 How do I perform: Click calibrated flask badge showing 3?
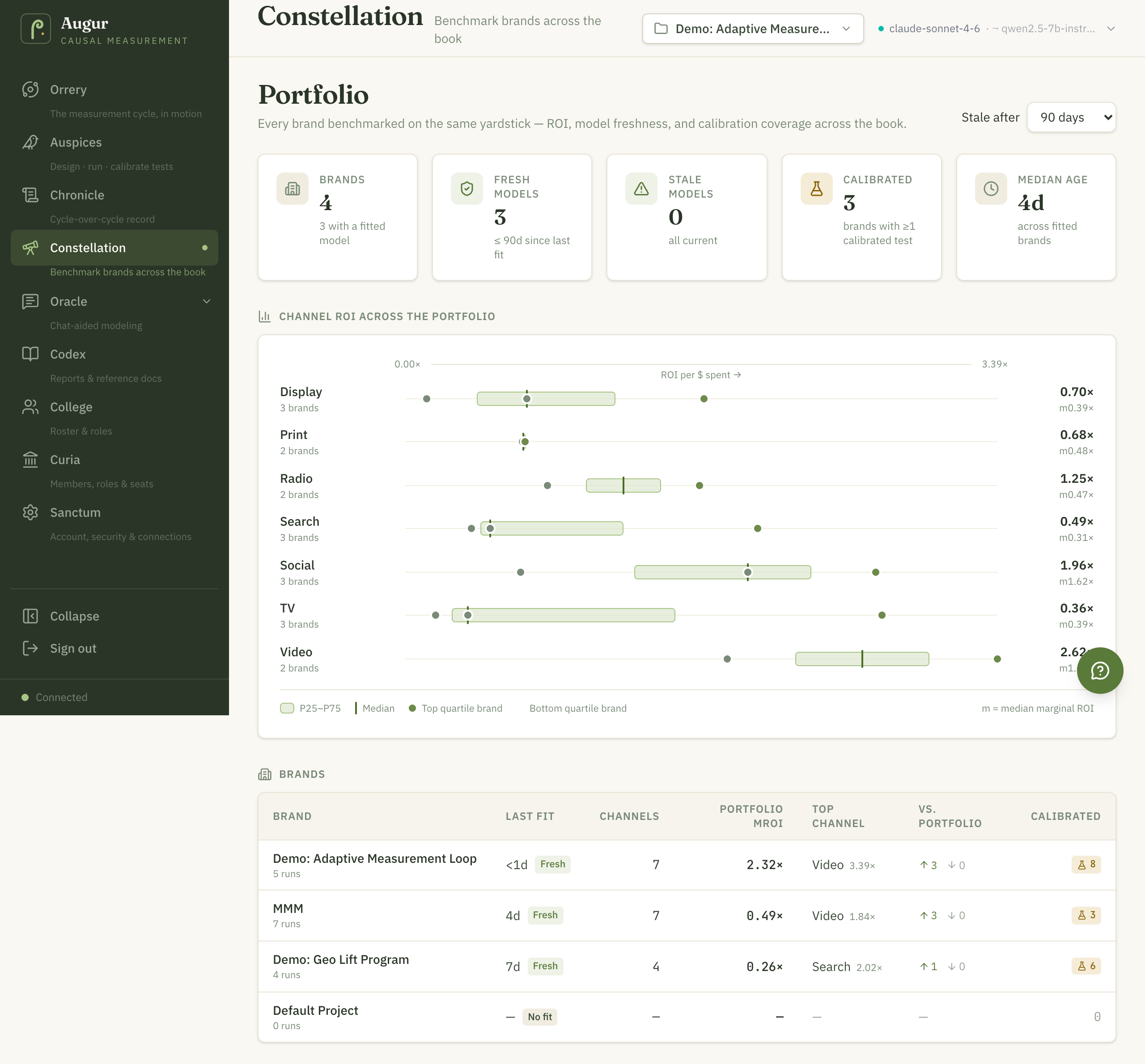(1086, 915)
